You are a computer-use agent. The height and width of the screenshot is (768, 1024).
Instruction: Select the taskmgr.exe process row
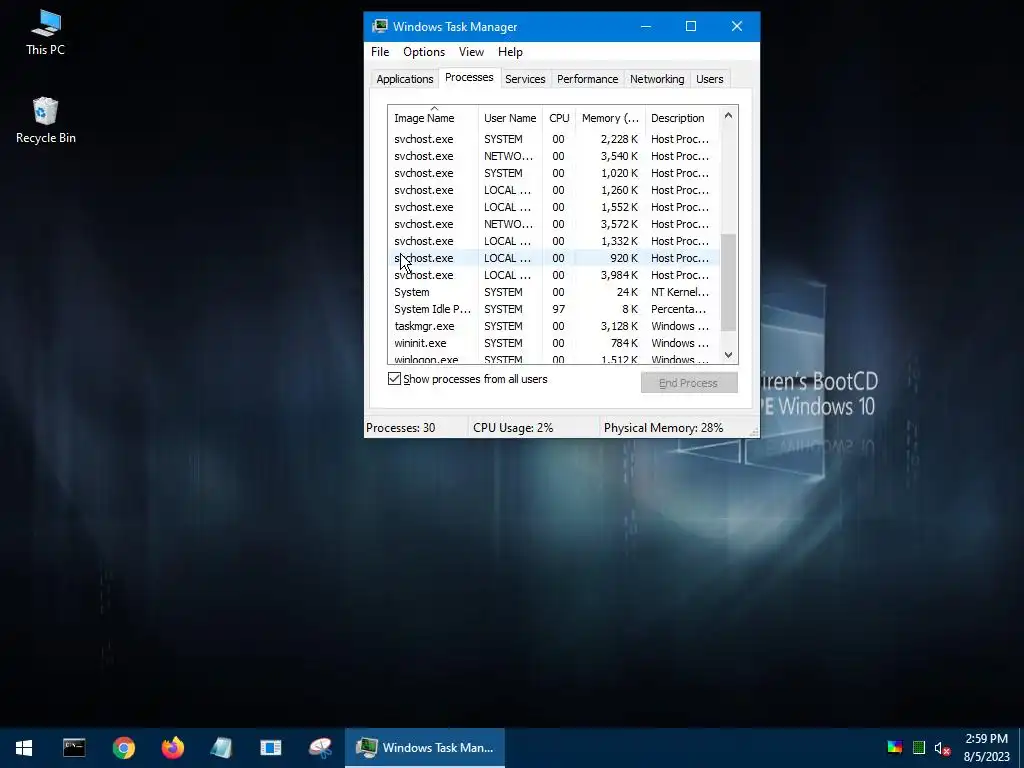[554, 326]
